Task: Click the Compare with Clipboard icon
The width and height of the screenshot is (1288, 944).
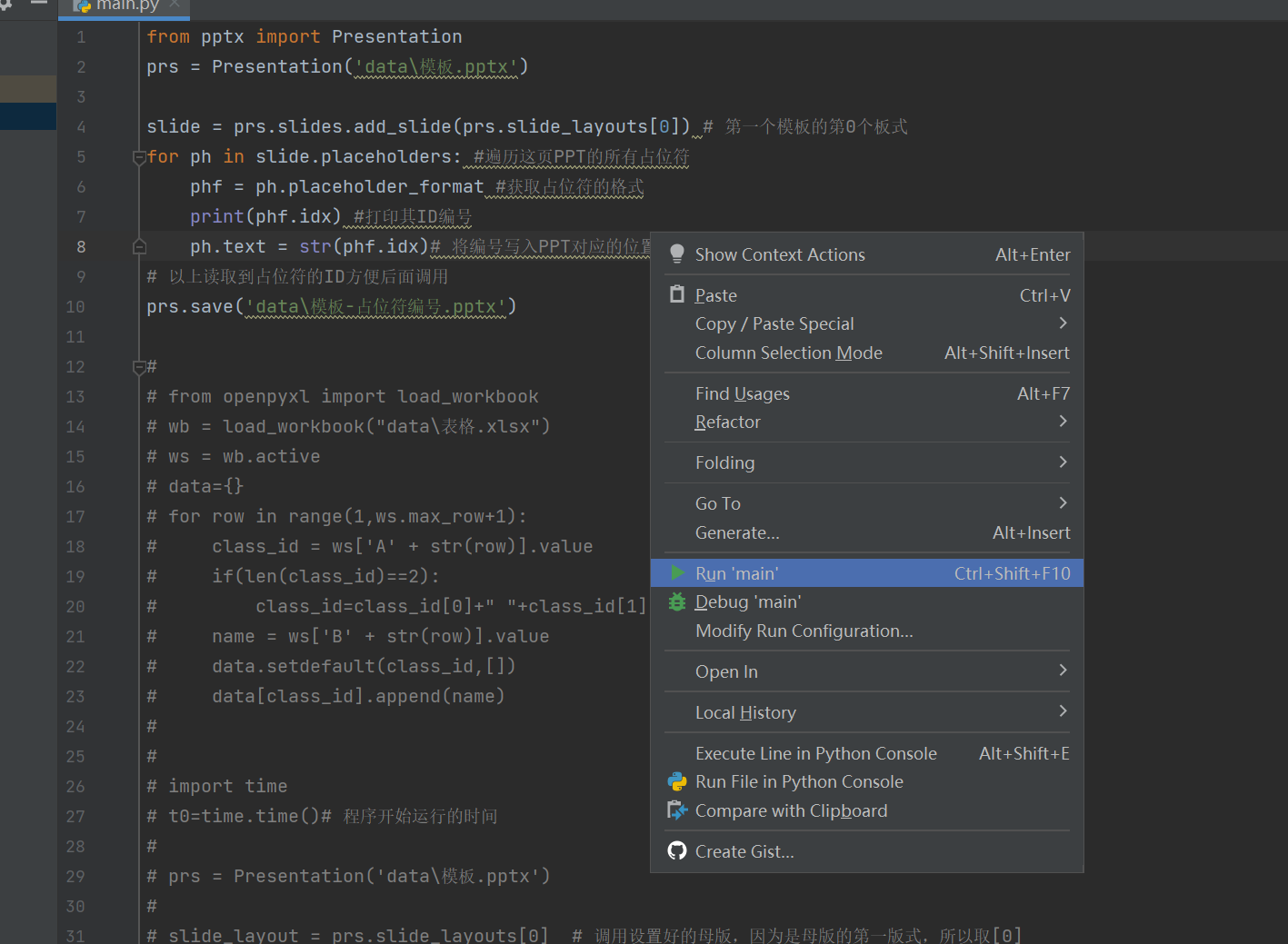Action: [677, 810]
